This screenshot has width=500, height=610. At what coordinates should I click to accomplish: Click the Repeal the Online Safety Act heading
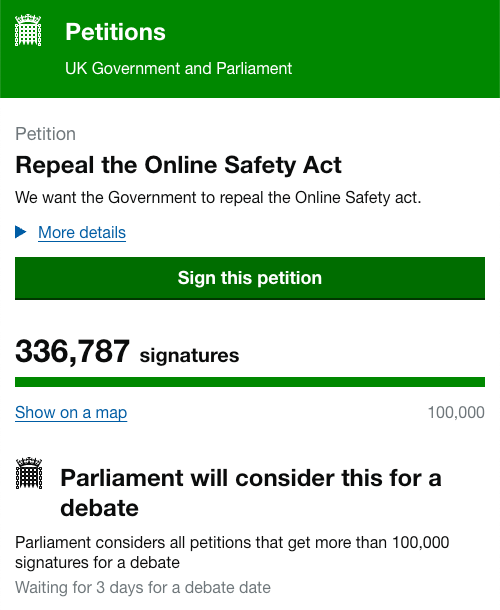point(178,165)
